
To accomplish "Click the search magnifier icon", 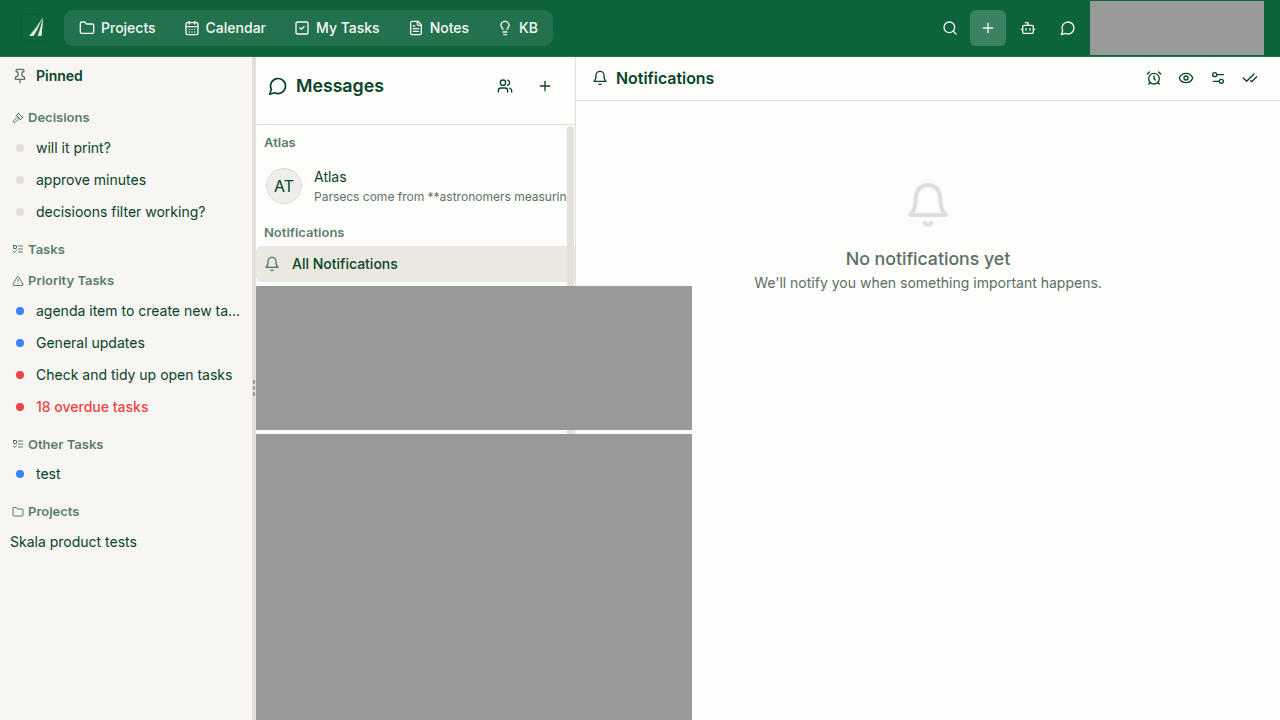I will 950,28.
